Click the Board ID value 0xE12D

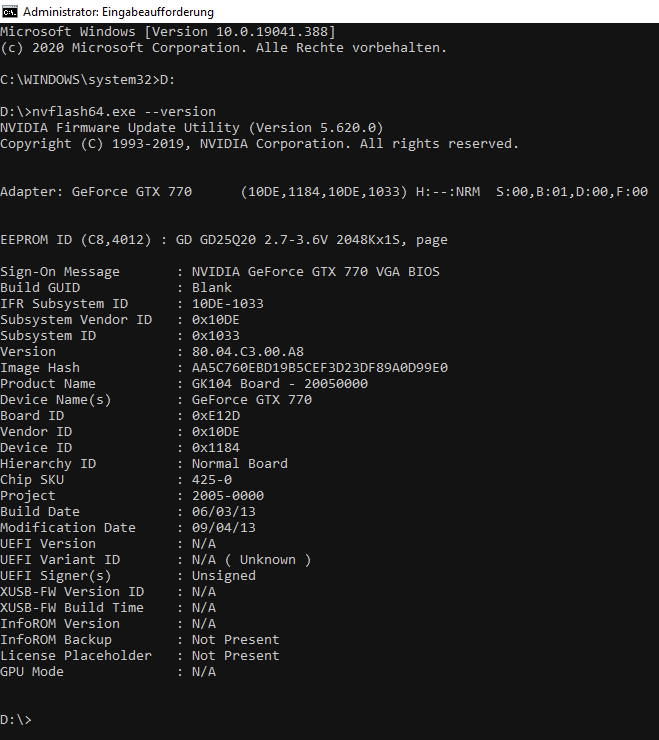[215, 415]
